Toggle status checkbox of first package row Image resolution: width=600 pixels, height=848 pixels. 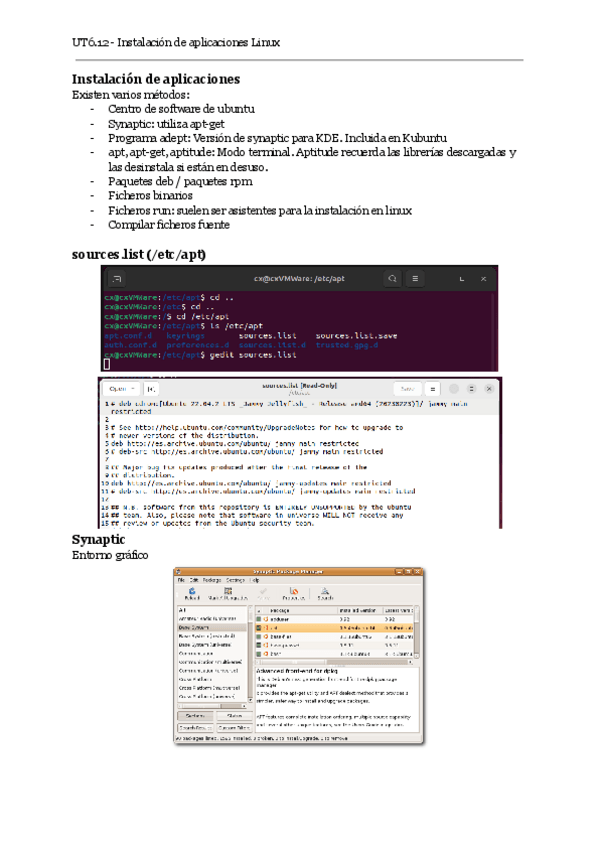coord(259,619)
